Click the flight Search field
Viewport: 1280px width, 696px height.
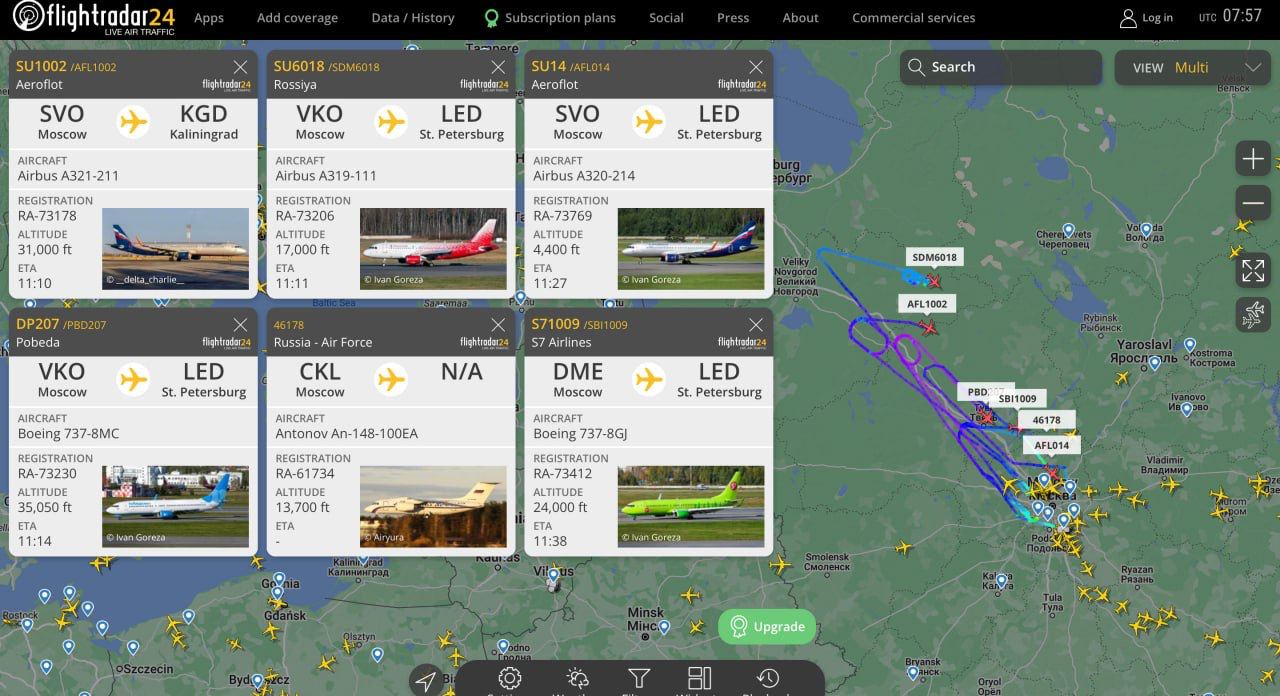click(1000, 67)
